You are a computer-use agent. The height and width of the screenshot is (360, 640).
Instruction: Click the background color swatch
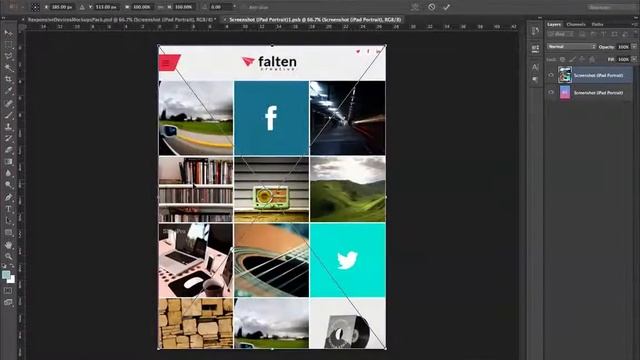click(x=12, y=280)
